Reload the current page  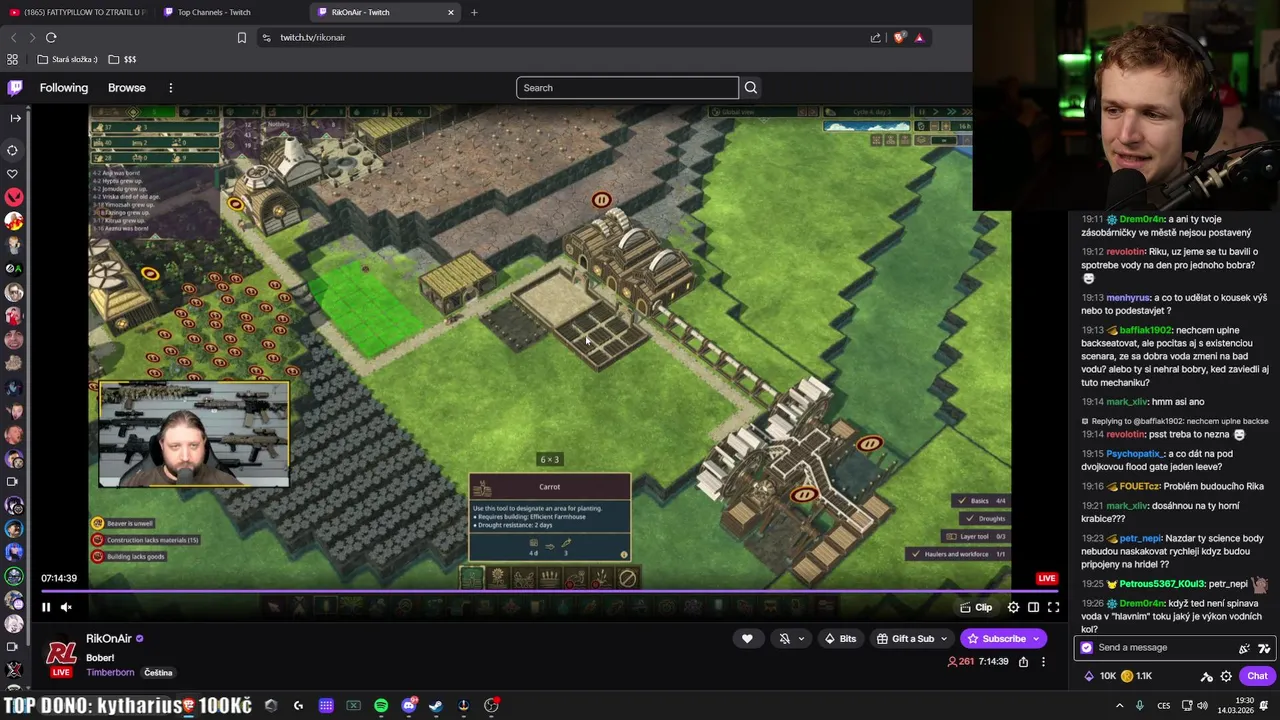coord(51,37)
